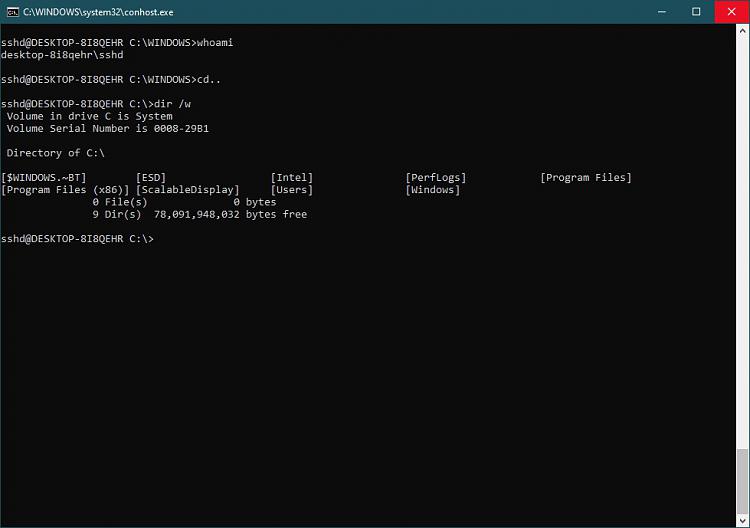Click the scrollbar up arrow
Screen dimensions: 750x528
[742, 30]
